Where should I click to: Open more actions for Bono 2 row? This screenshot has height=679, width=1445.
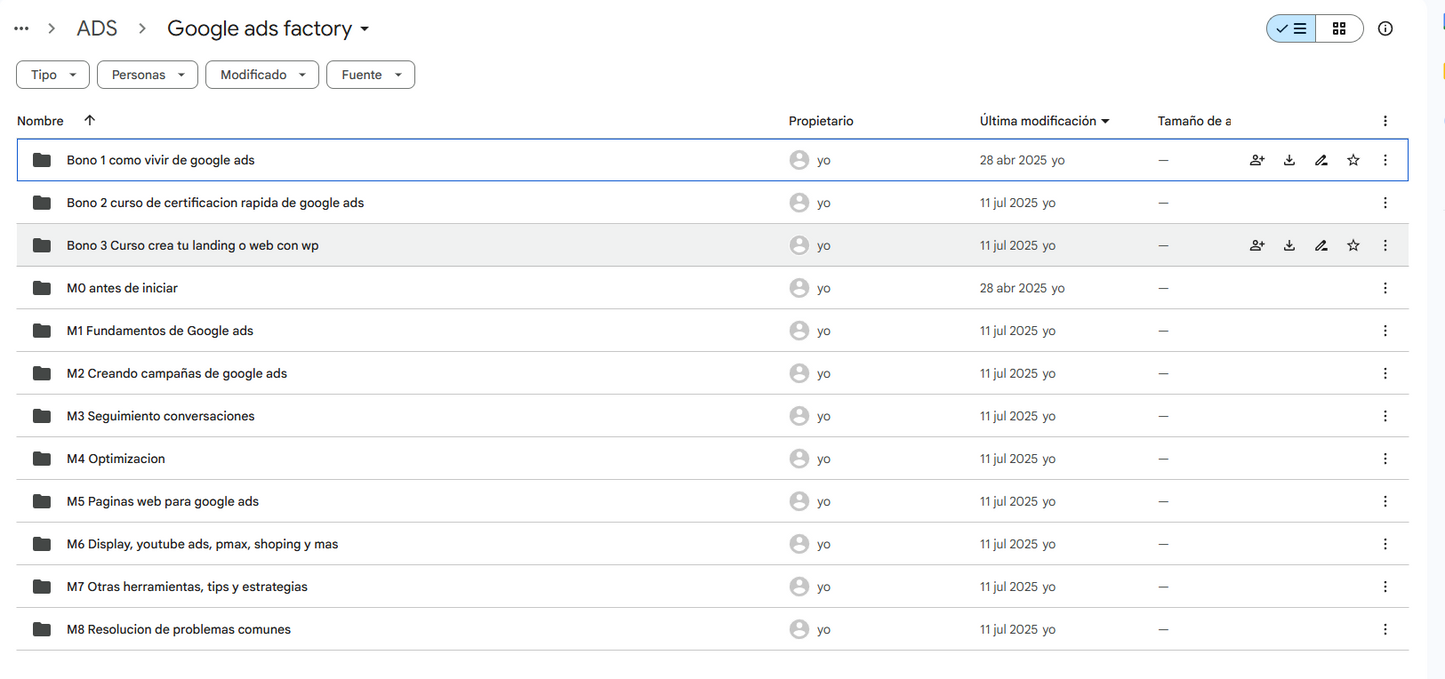(x=1385, y=203)
